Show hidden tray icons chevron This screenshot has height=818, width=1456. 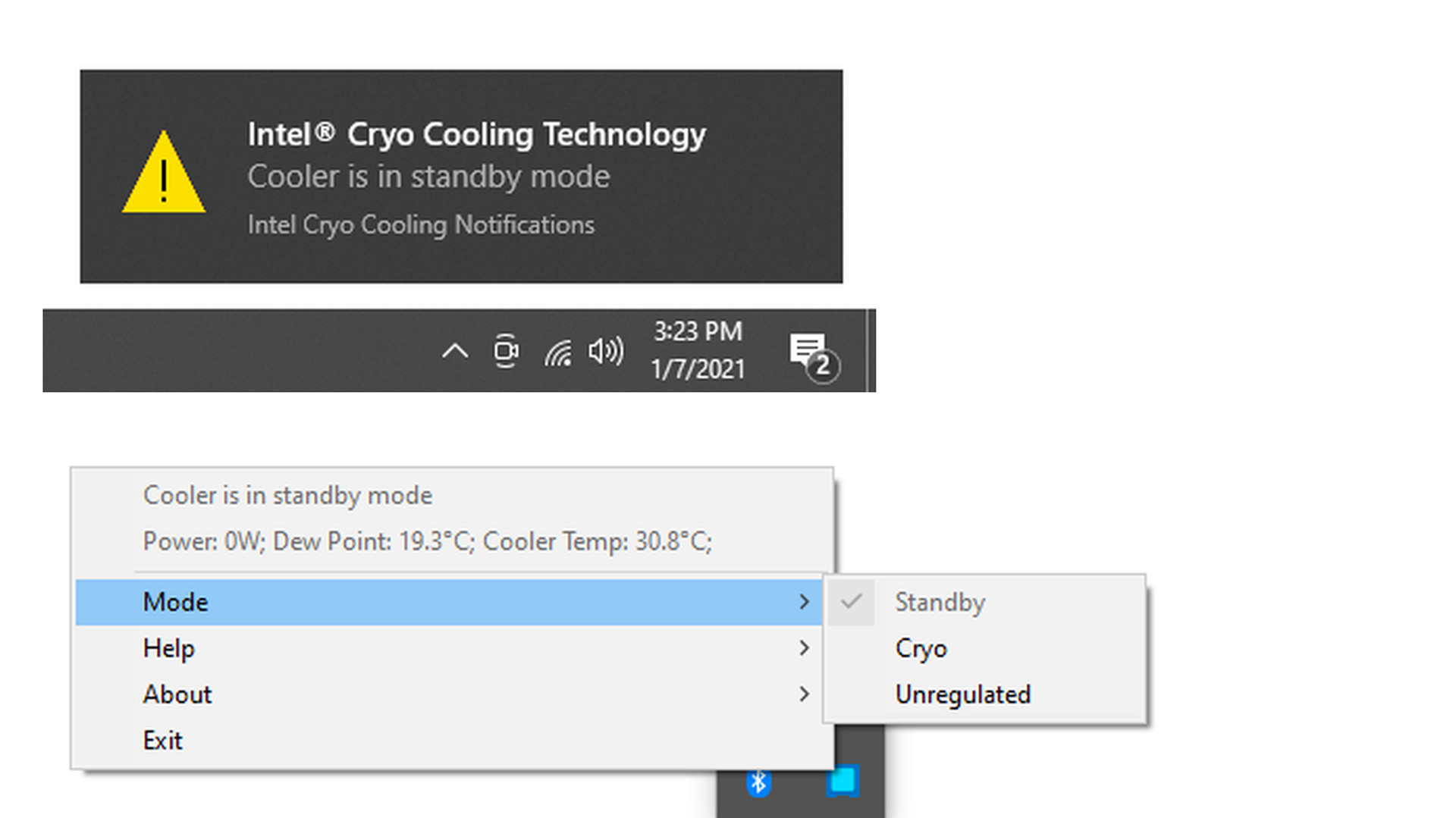[455, 351]
